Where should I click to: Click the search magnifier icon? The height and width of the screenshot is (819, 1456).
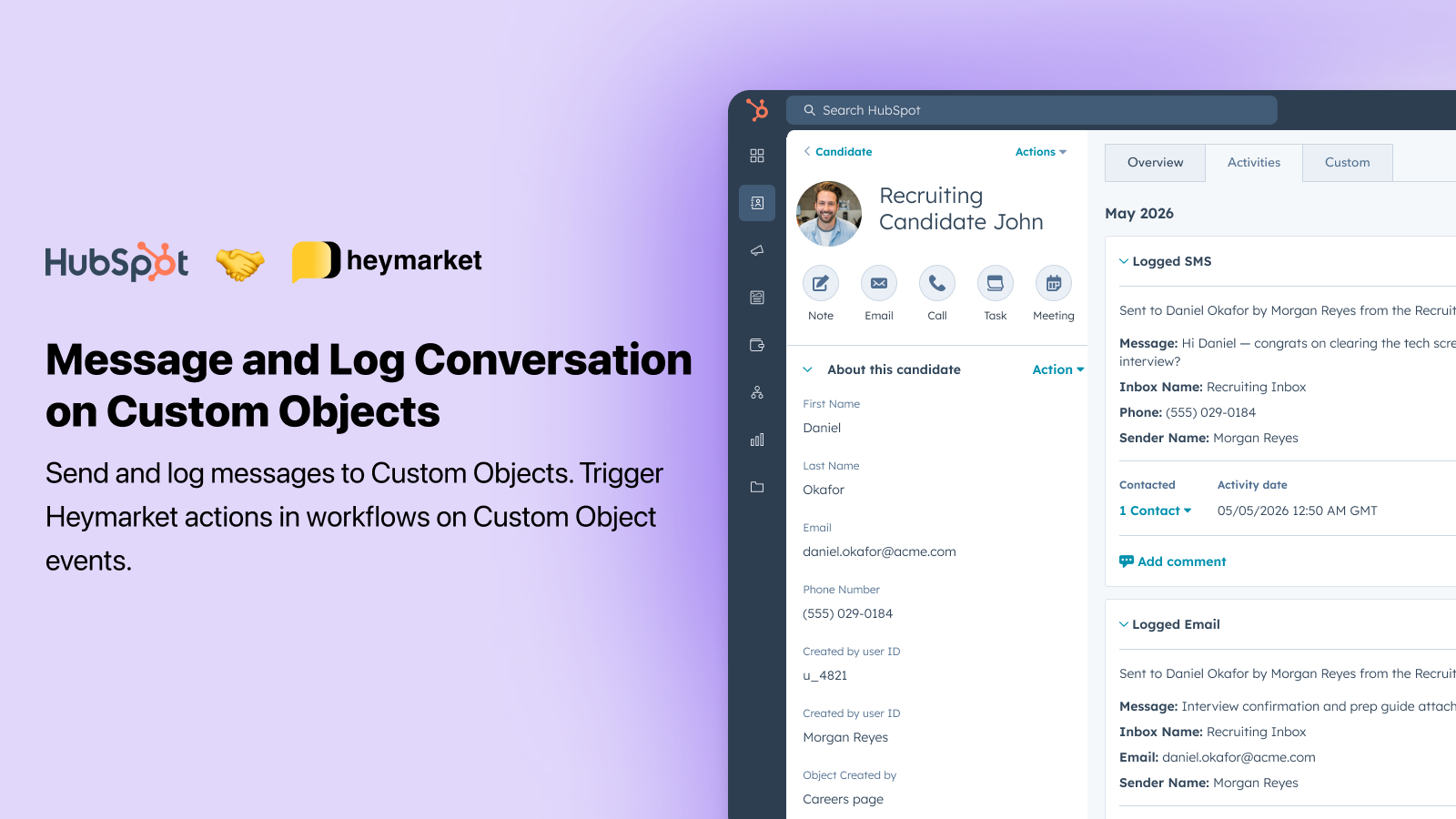tap(809, 110)
